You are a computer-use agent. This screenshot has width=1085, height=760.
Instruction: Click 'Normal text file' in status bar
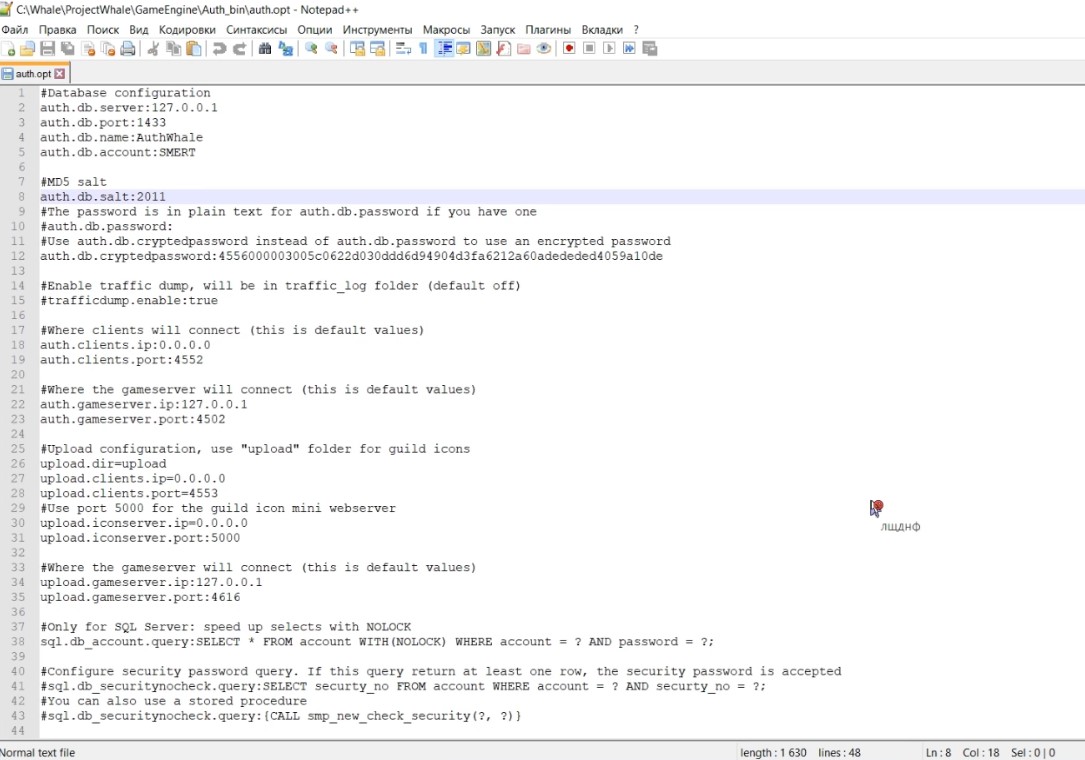(37, 752)
